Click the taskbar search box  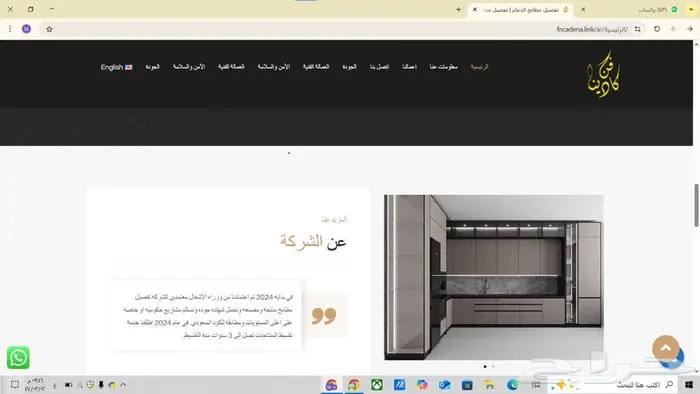[x=612, y=385]
